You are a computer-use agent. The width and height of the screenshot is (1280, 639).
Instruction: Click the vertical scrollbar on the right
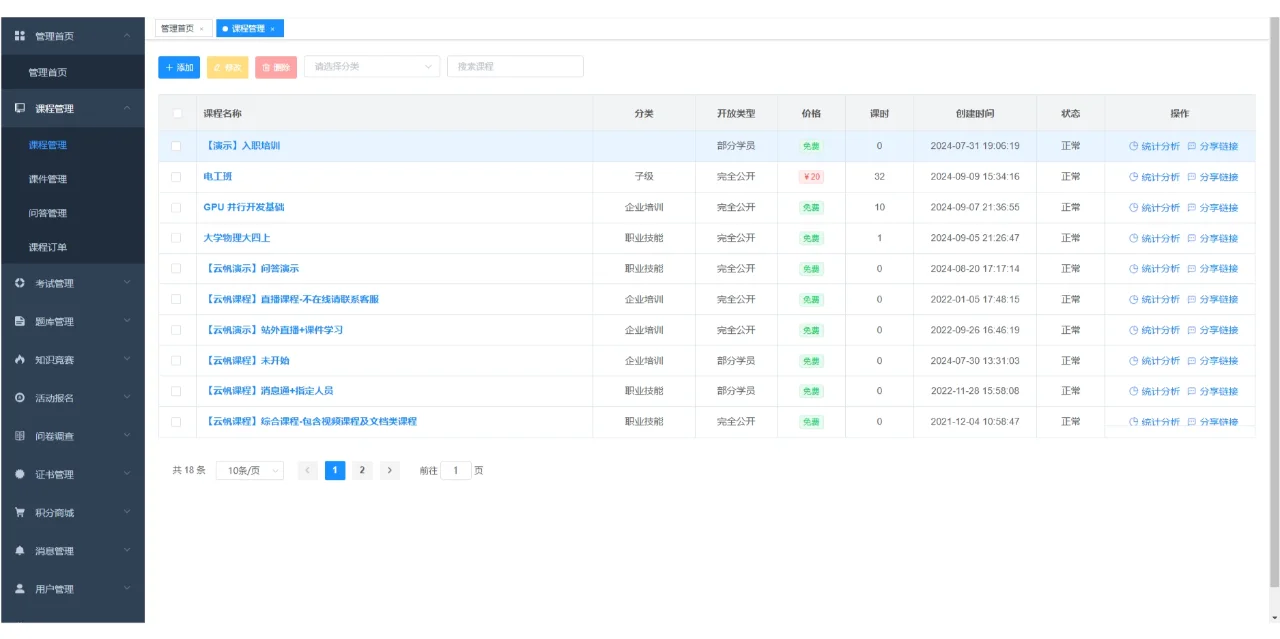(x=1273, y=303)
